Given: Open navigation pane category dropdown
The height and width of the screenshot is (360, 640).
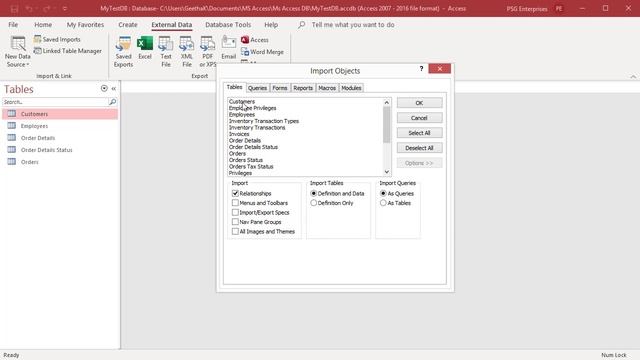Looking at the screenshot, I should [x=104, y=88].
